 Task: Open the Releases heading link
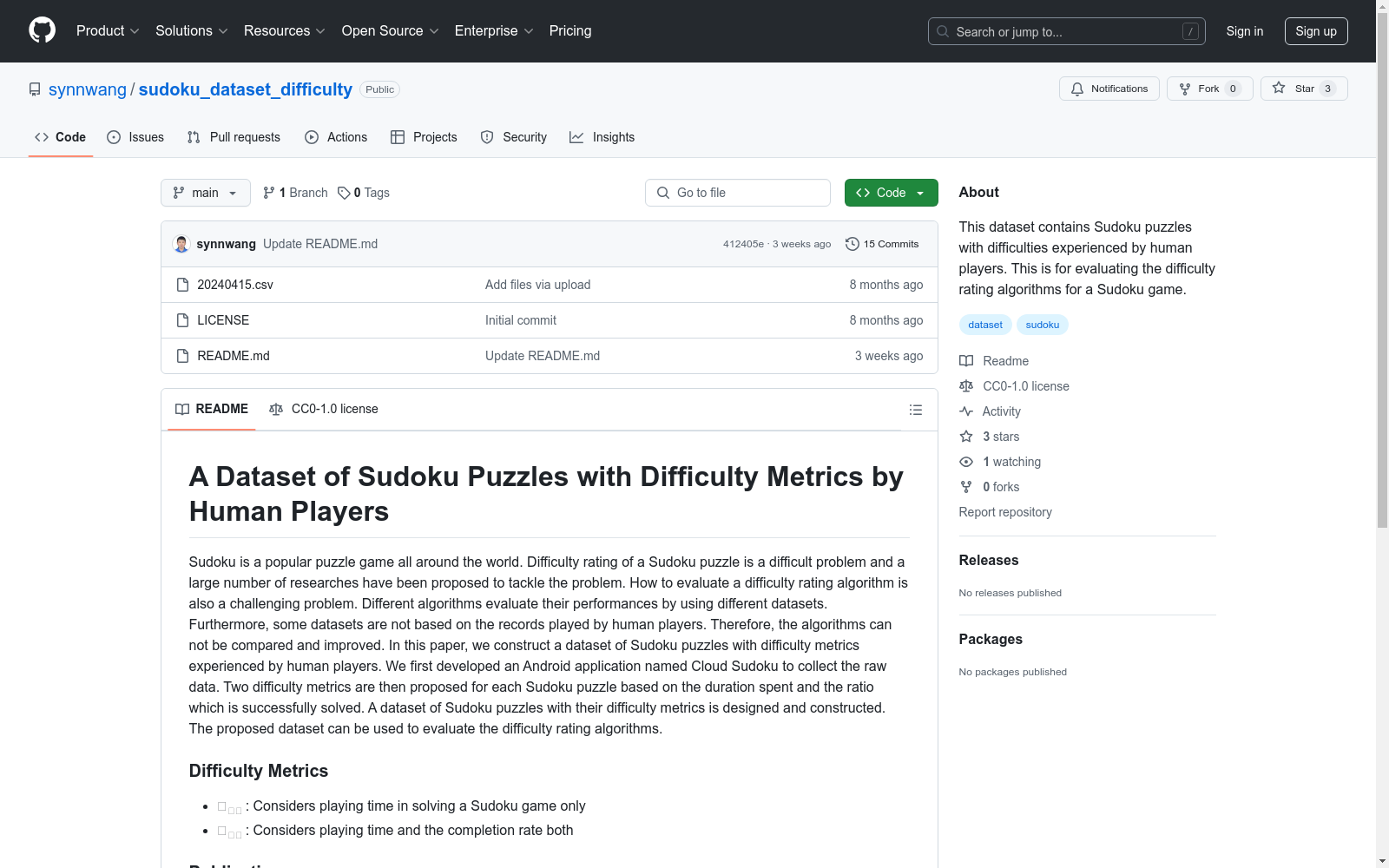click(989, 561)
